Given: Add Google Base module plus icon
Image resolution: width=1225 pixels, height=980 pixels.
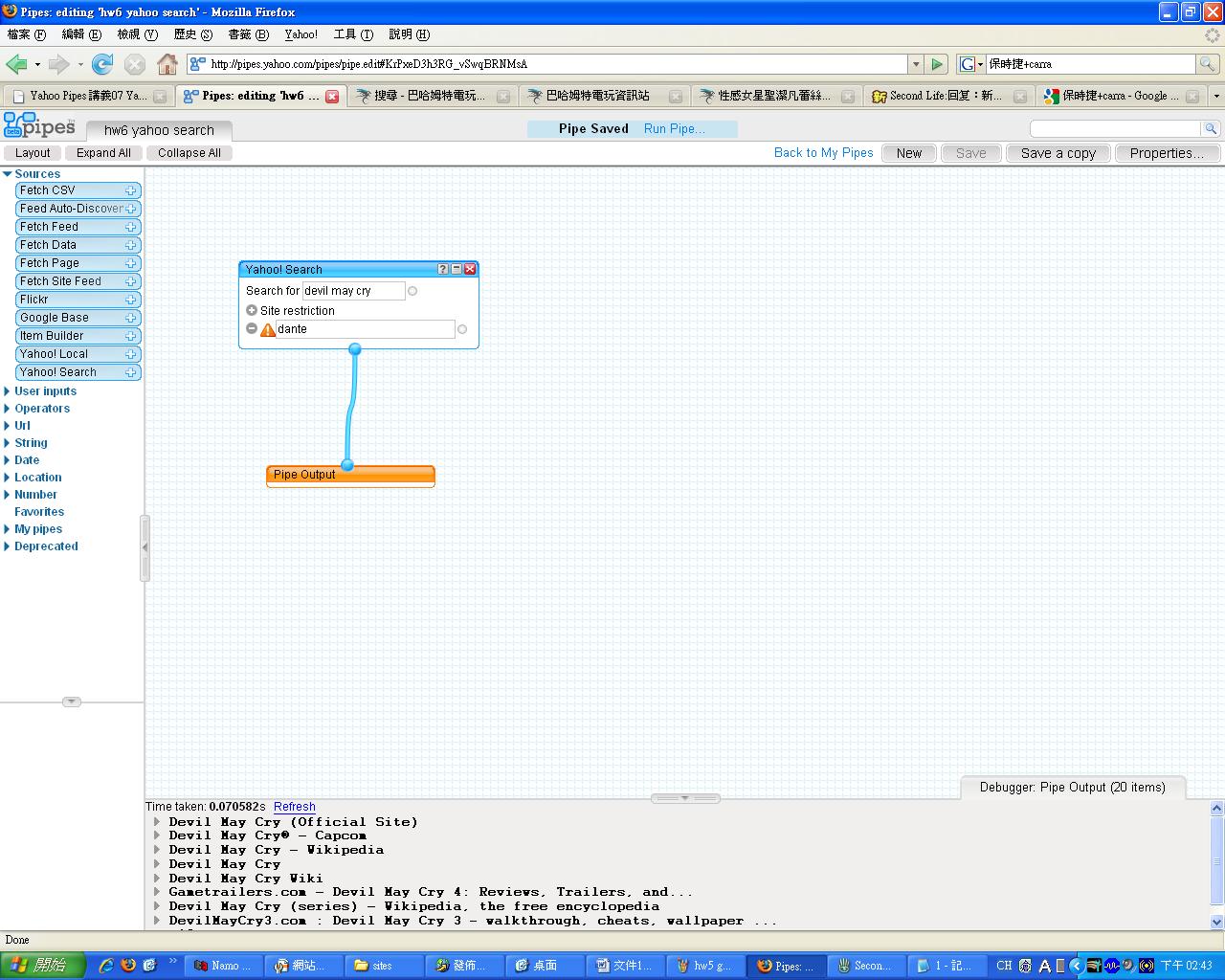Looking at the screenshot, I should 130,318.
